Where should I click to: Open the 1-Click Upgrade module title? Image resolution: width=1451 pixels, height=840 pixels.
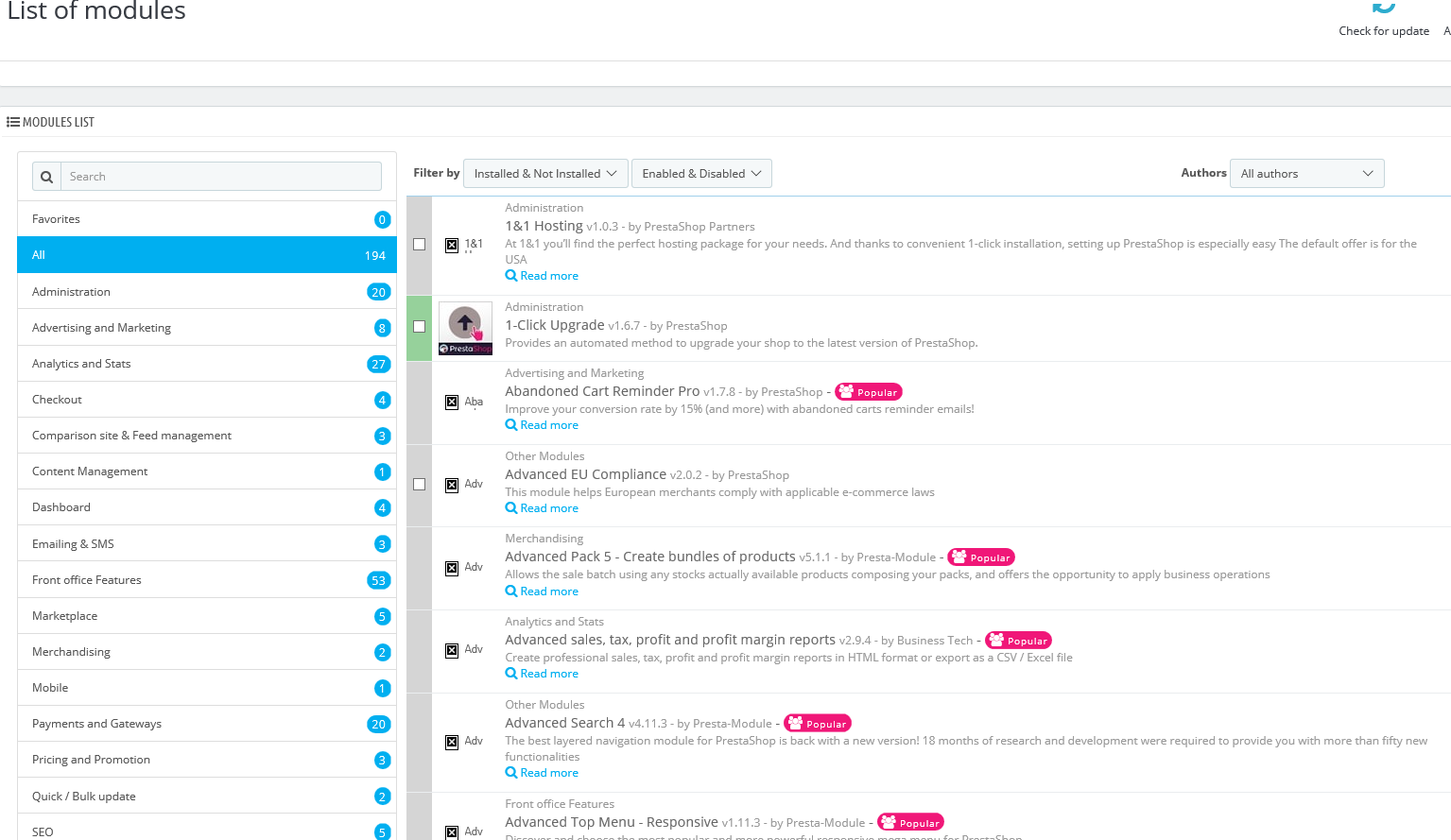click(555, 325)
